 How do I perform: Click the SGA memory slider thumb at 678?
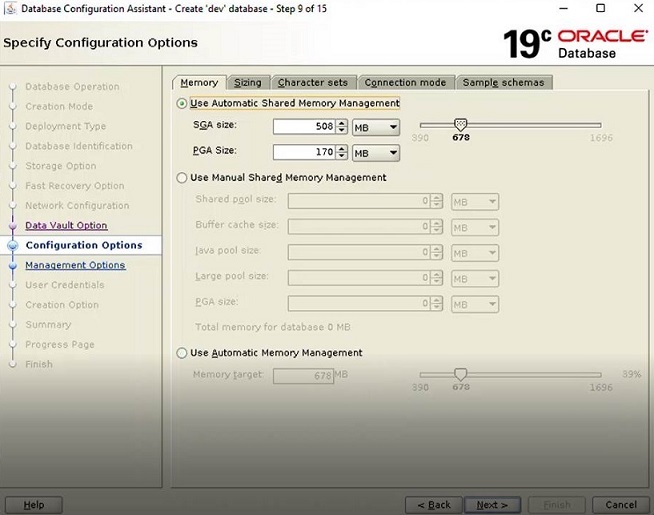460,124
